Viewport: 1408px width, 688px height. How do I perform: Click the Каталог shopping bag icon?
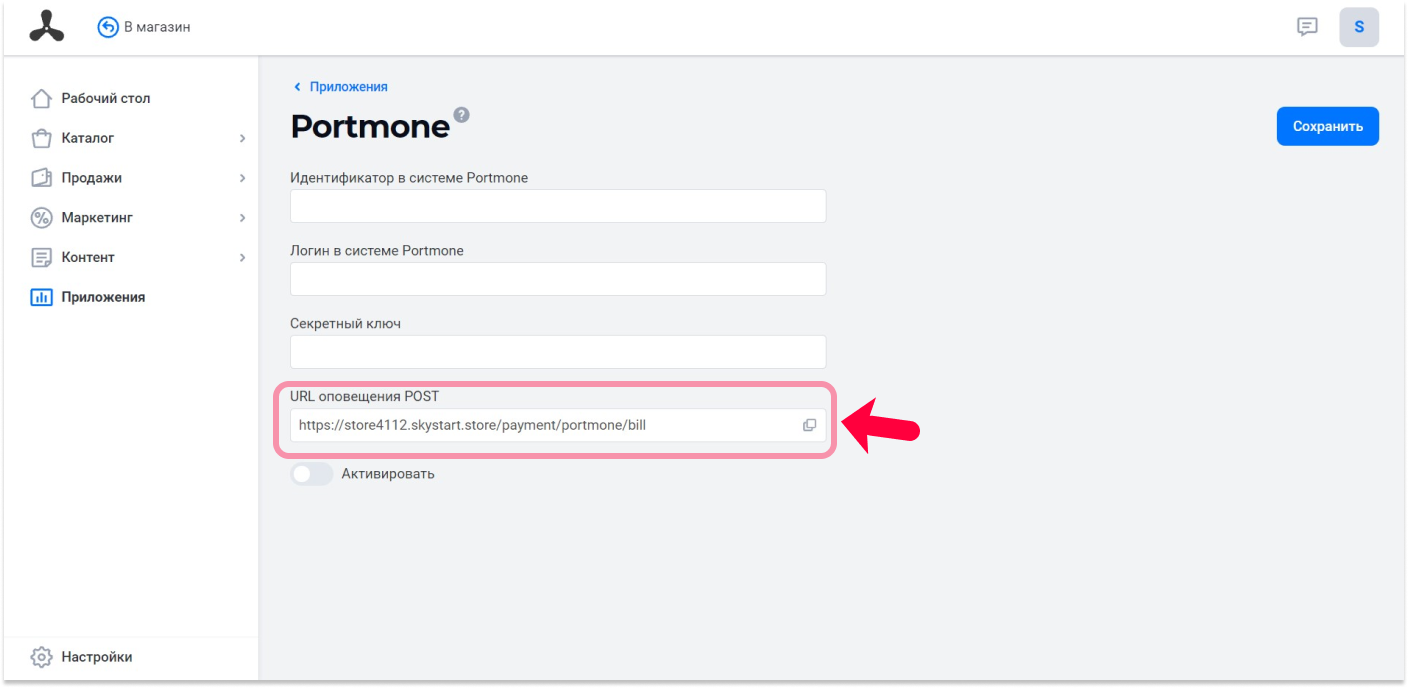pyautogui.click(x=41, y=138)
